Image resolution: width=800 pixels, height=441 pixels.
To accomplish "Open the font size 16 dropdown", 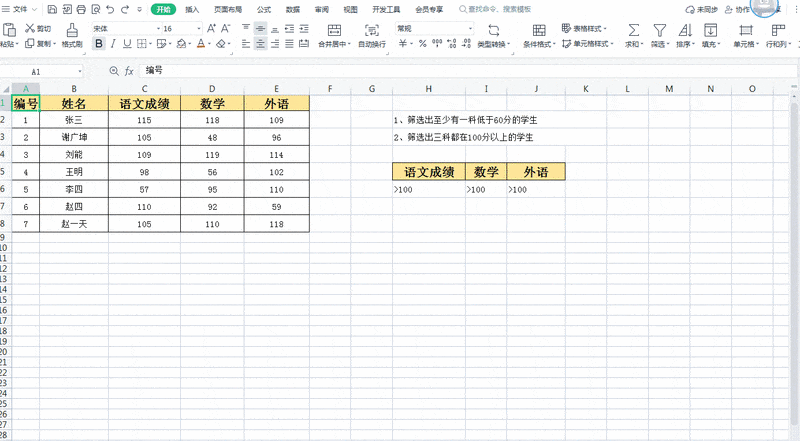I will click(199, 29).
